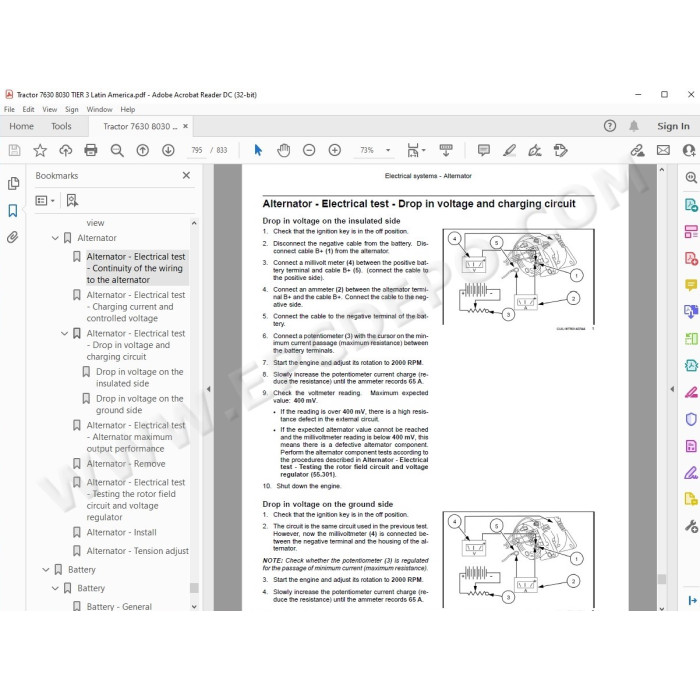Click the page number input field
Screen dimensions: 700x700
[x=197, y=150]
